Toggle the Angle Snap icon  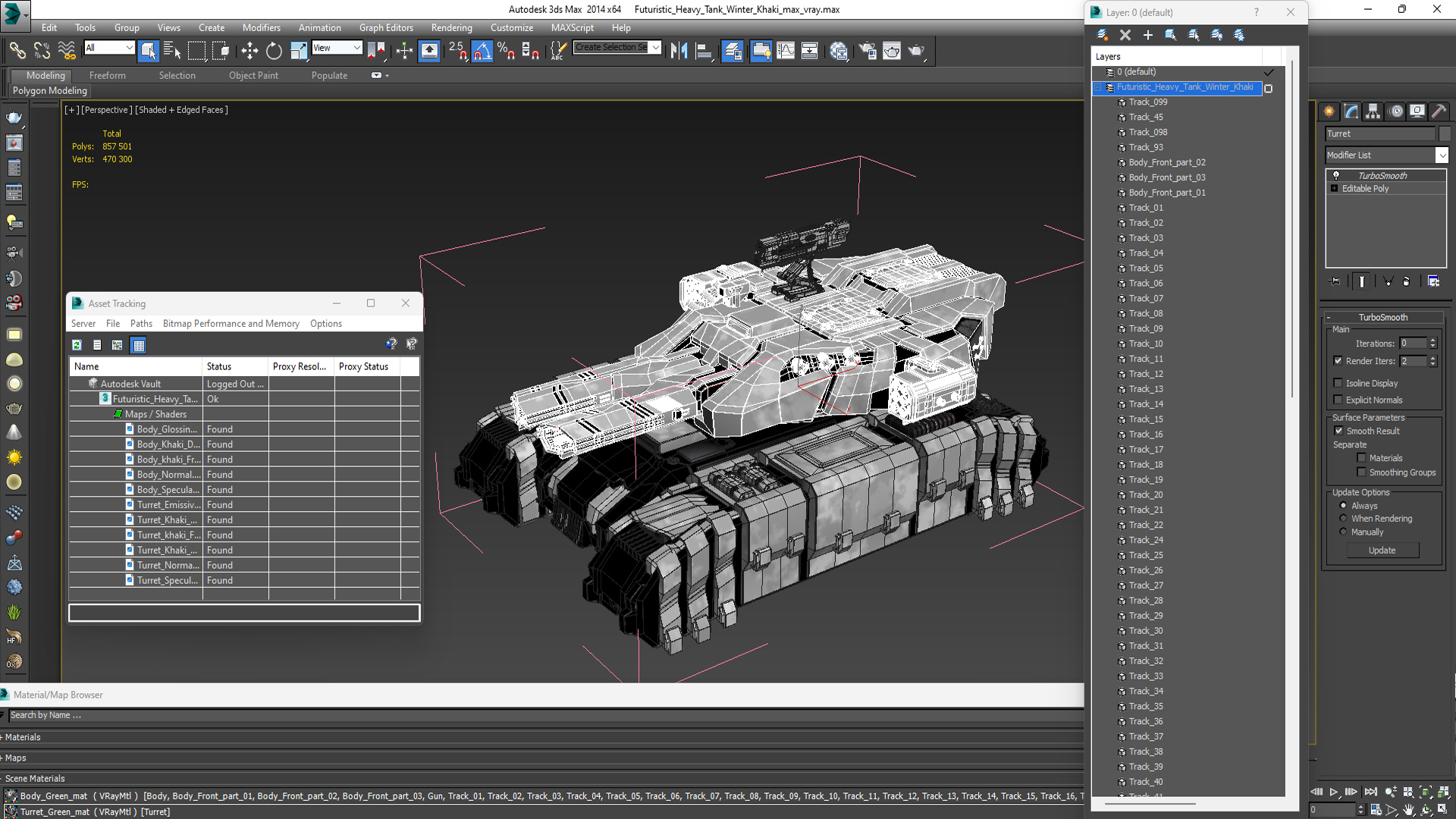(482, 51)
